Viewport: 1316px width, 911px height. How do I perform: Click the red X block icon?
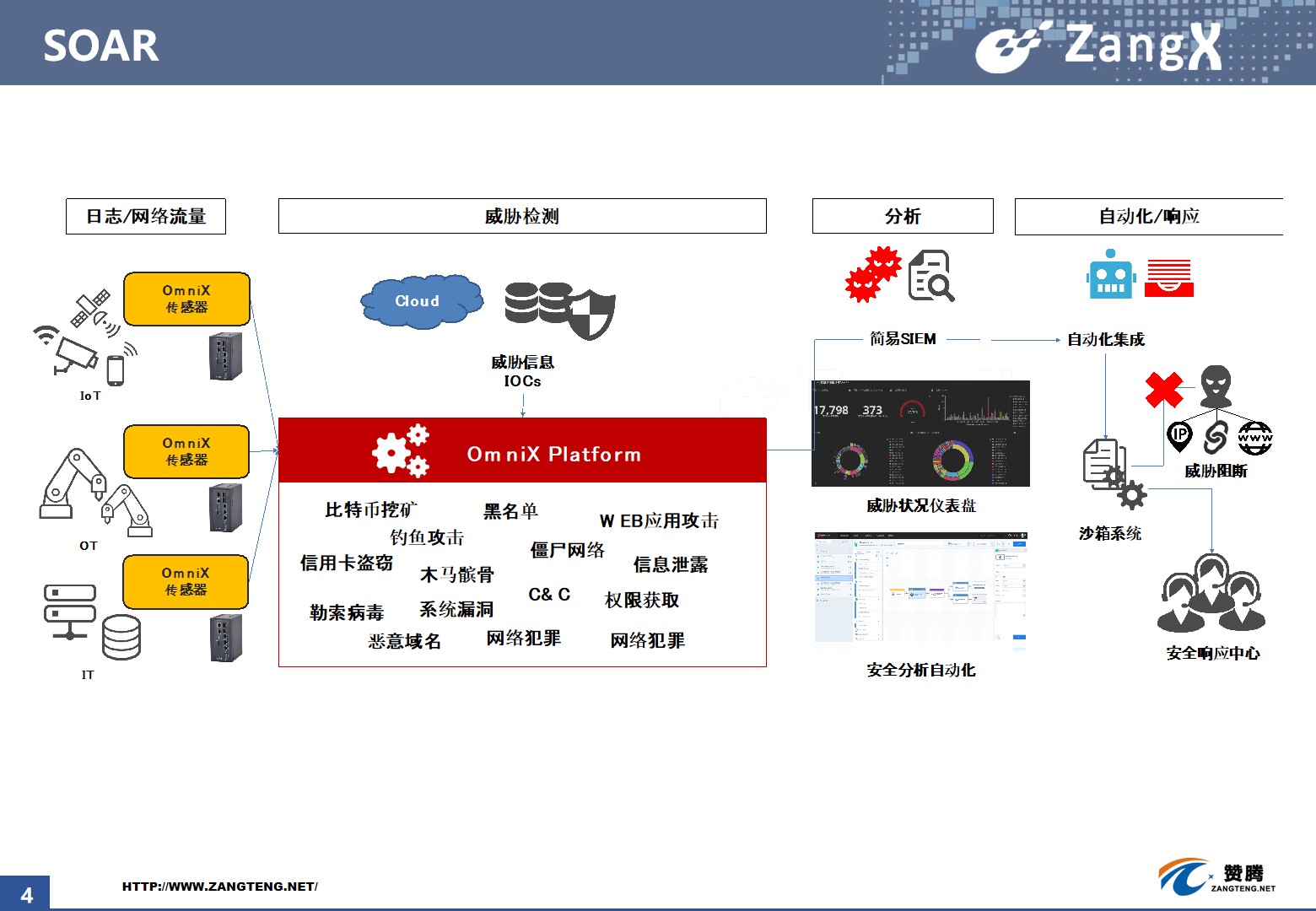[1164, 389]
